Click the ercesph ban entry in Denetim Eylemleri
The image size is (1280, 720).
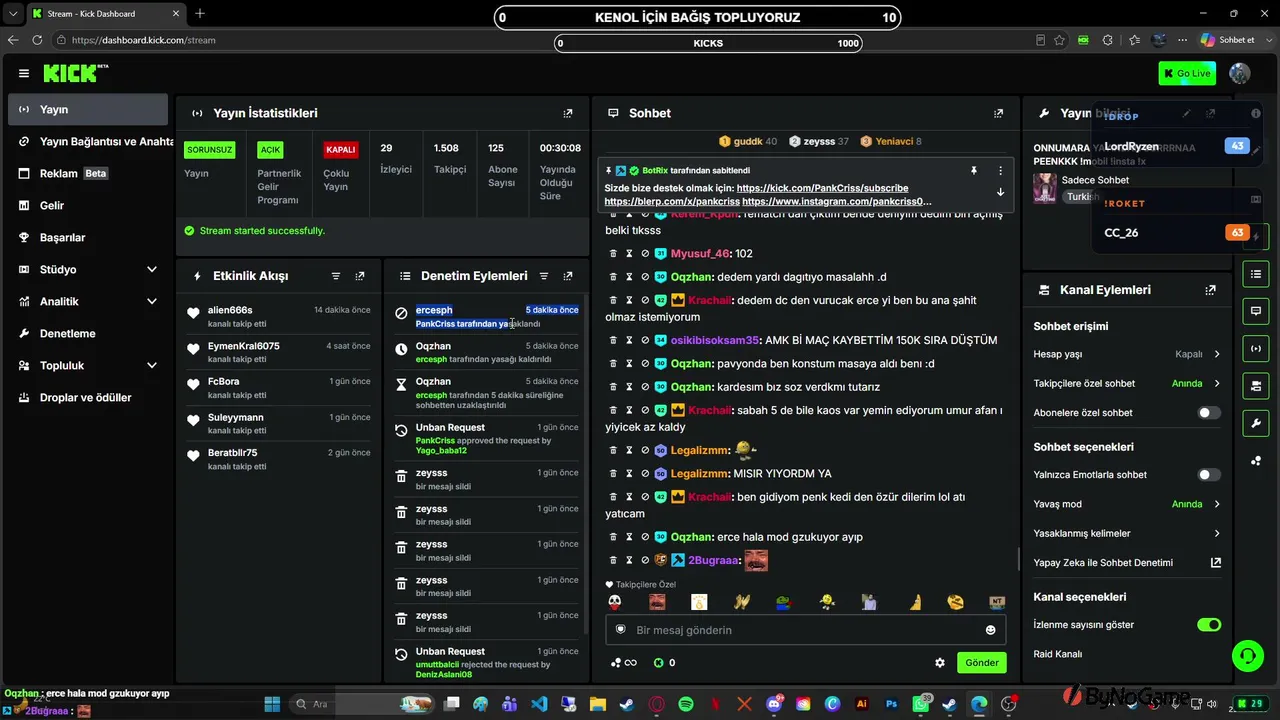(x=486, y=316)
